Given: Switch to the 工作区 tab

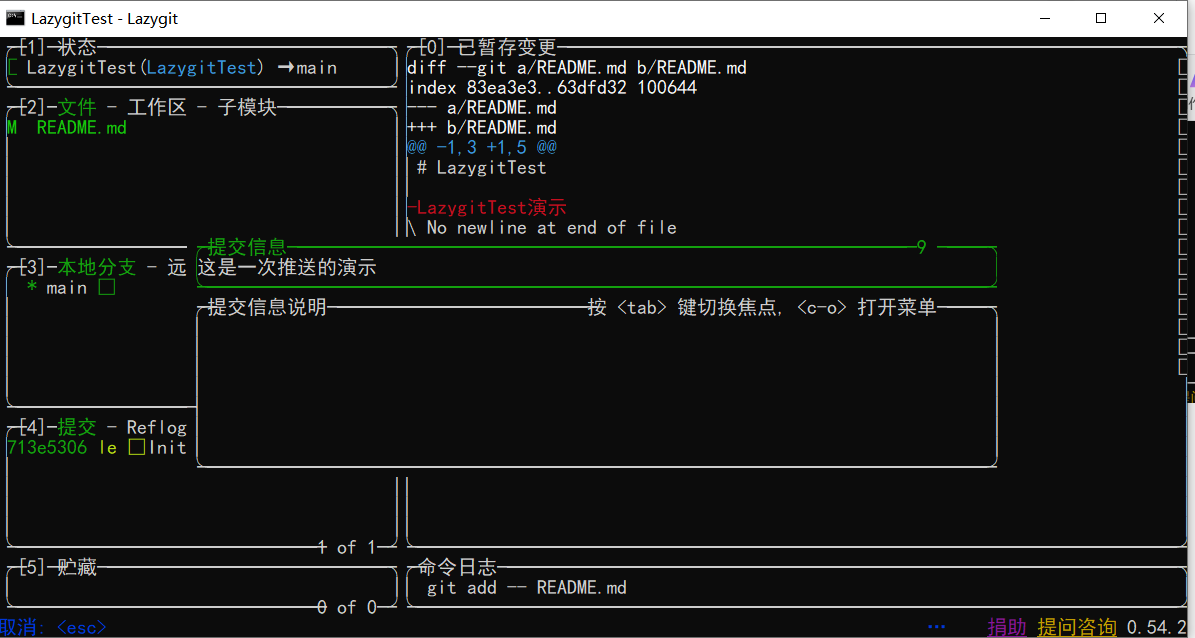Looking at the screenshot, I should 157,107.
